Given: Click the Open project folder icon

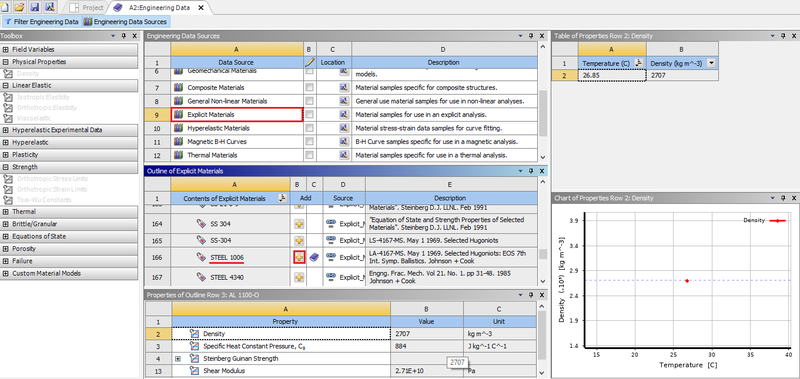Looking at the screenshot, I should click(20, 7).
